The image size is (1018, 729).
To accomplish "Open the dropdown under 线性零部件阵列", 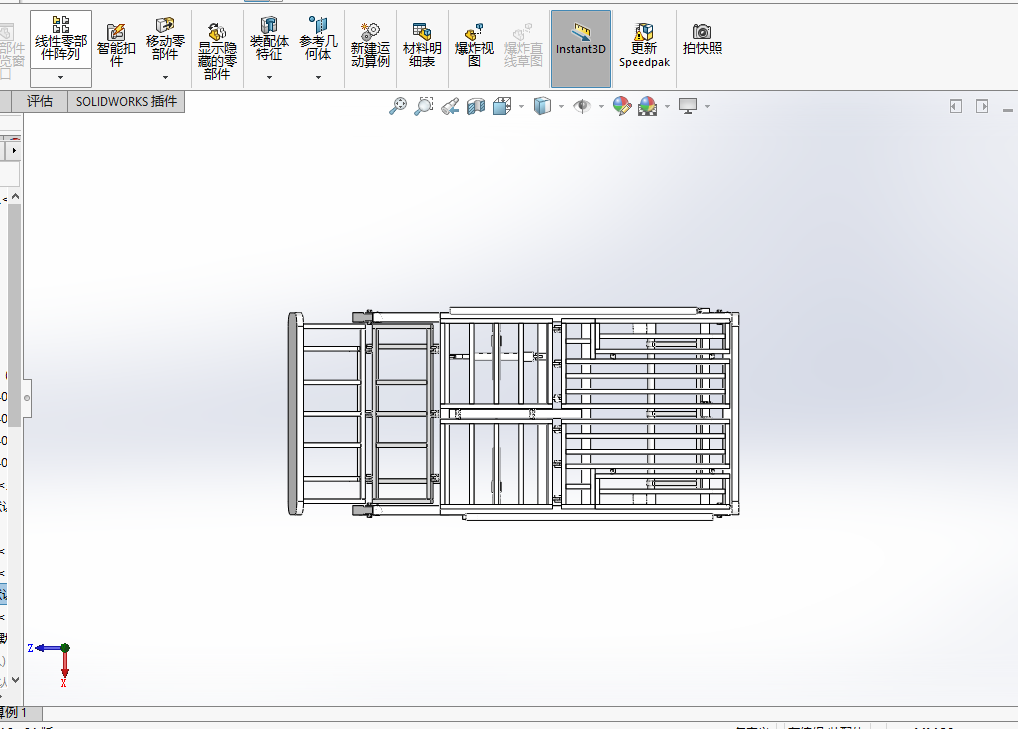I will point(60,78).
